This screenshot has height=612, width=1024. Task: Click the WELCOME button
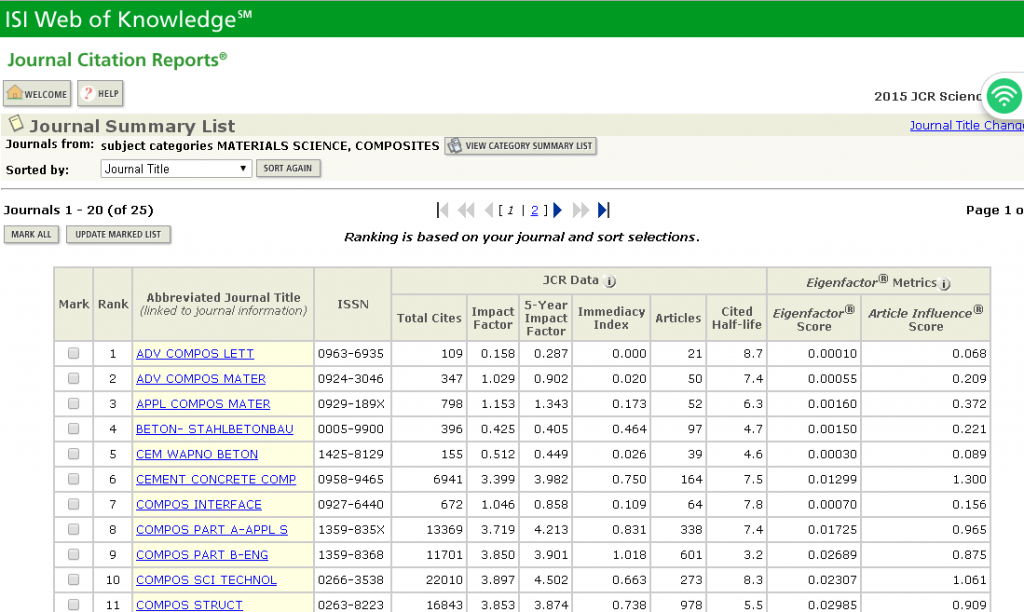click(x=37, y=93)
